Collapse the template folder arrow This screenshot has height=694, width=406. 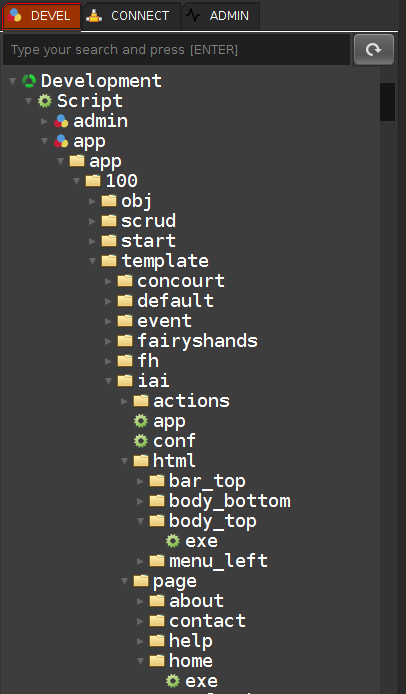tap(93, 261)
